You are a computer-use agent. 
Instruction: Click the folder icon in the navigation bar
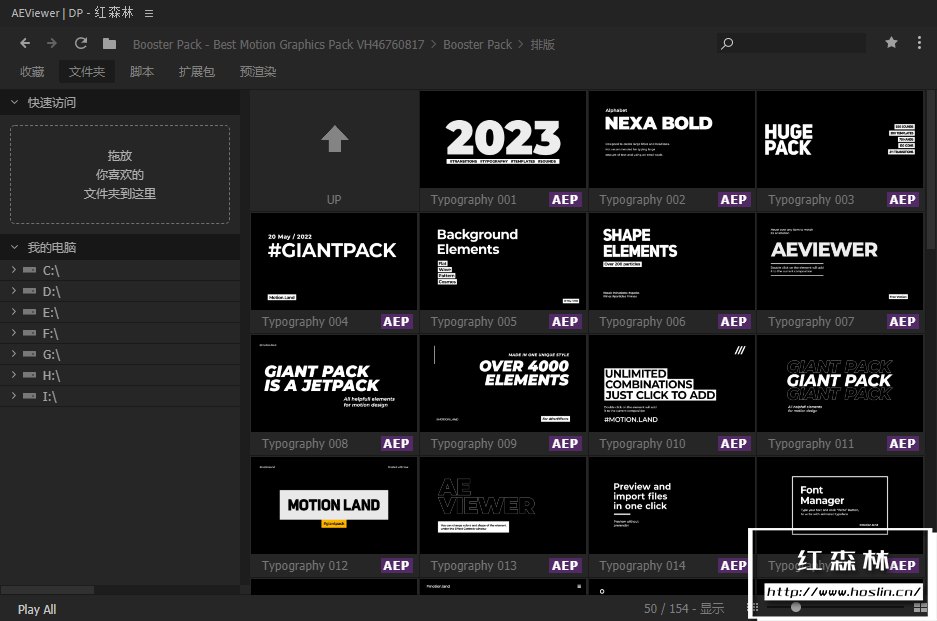pos(109,44)
